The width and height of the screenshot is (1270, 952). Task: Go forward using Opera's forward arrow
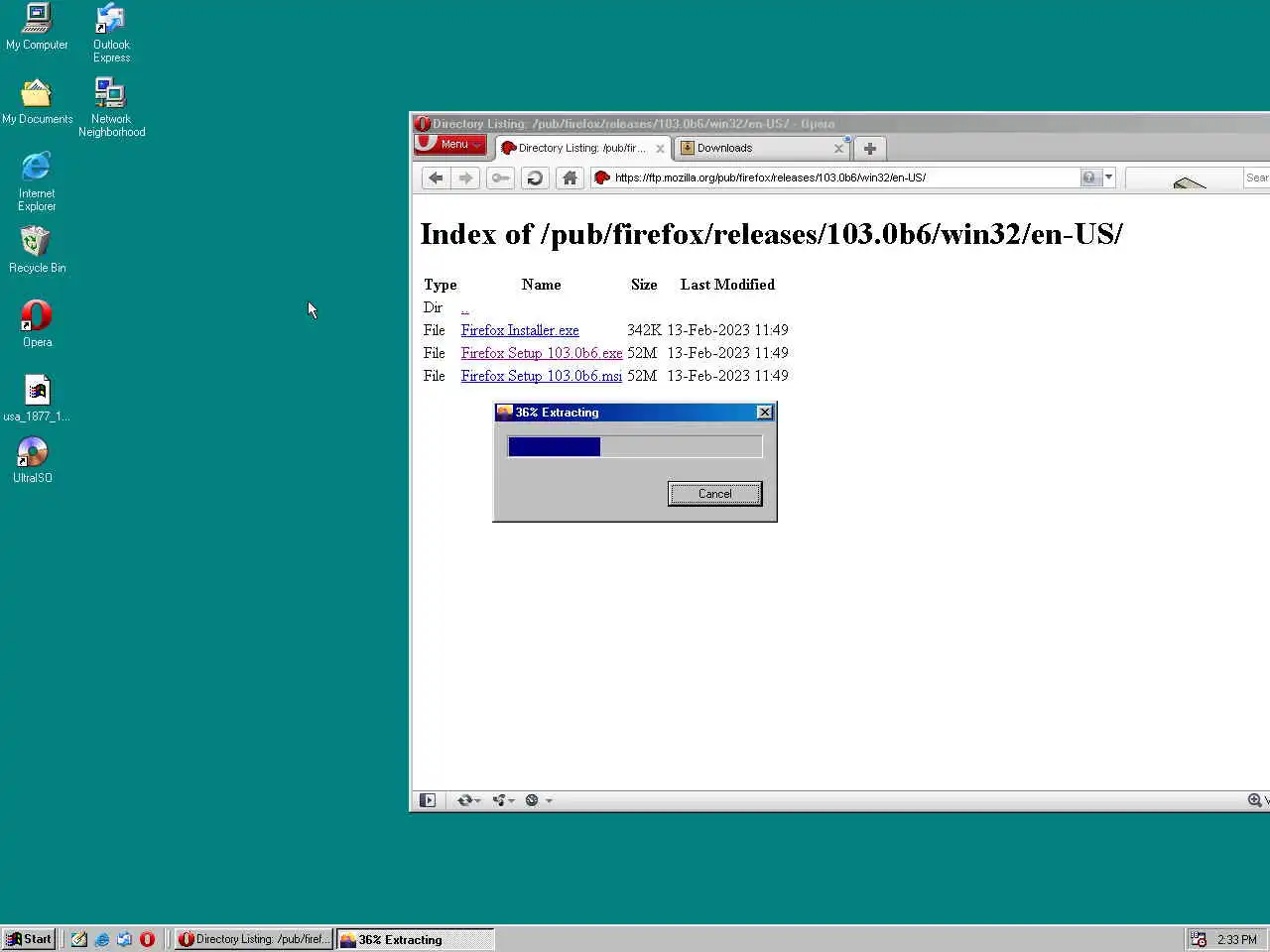(x=465, y=178)
